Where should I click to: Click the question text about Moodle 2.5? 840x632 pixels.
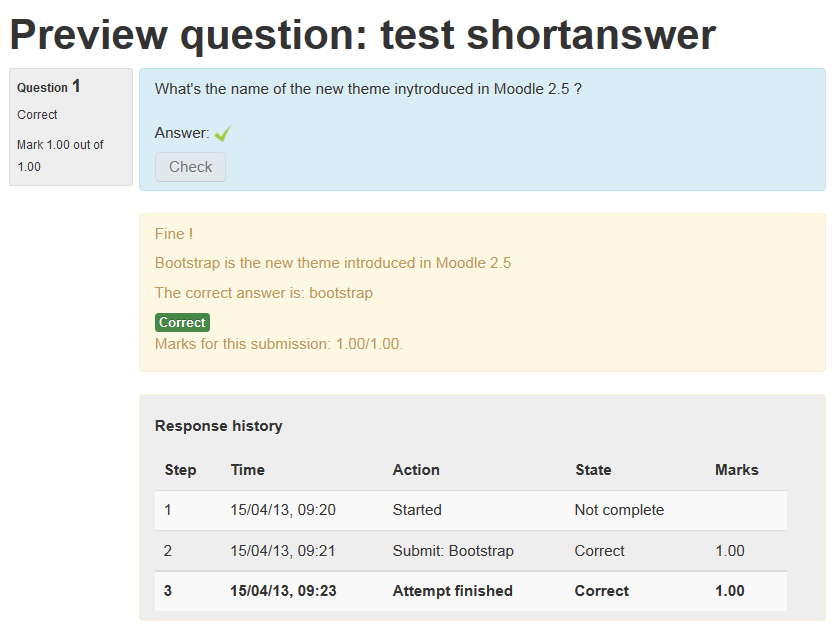coord(368,89)
